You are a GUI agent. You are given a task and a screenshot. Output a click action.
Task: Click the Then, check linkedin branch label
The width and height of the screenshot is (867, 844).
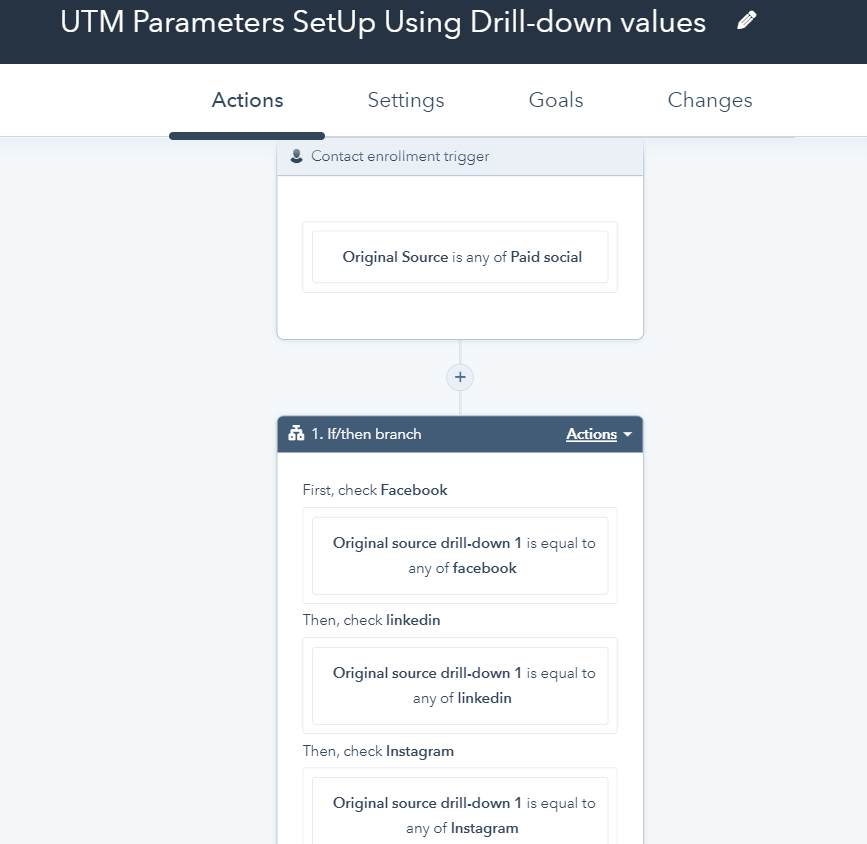(370, 620)
